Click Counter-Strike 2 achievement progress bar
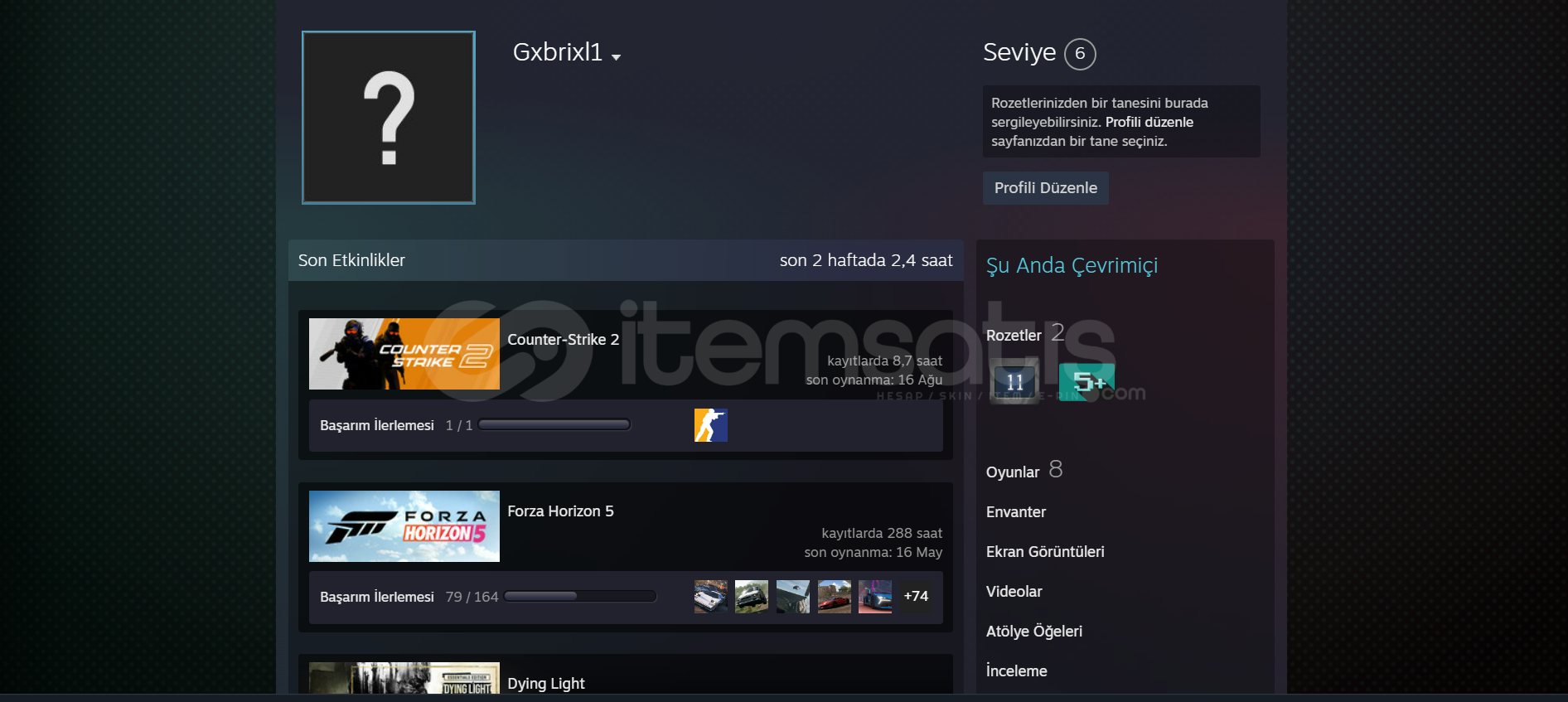Image resolution: width=1568 pixels, height=702 pixels. point(554,425)
